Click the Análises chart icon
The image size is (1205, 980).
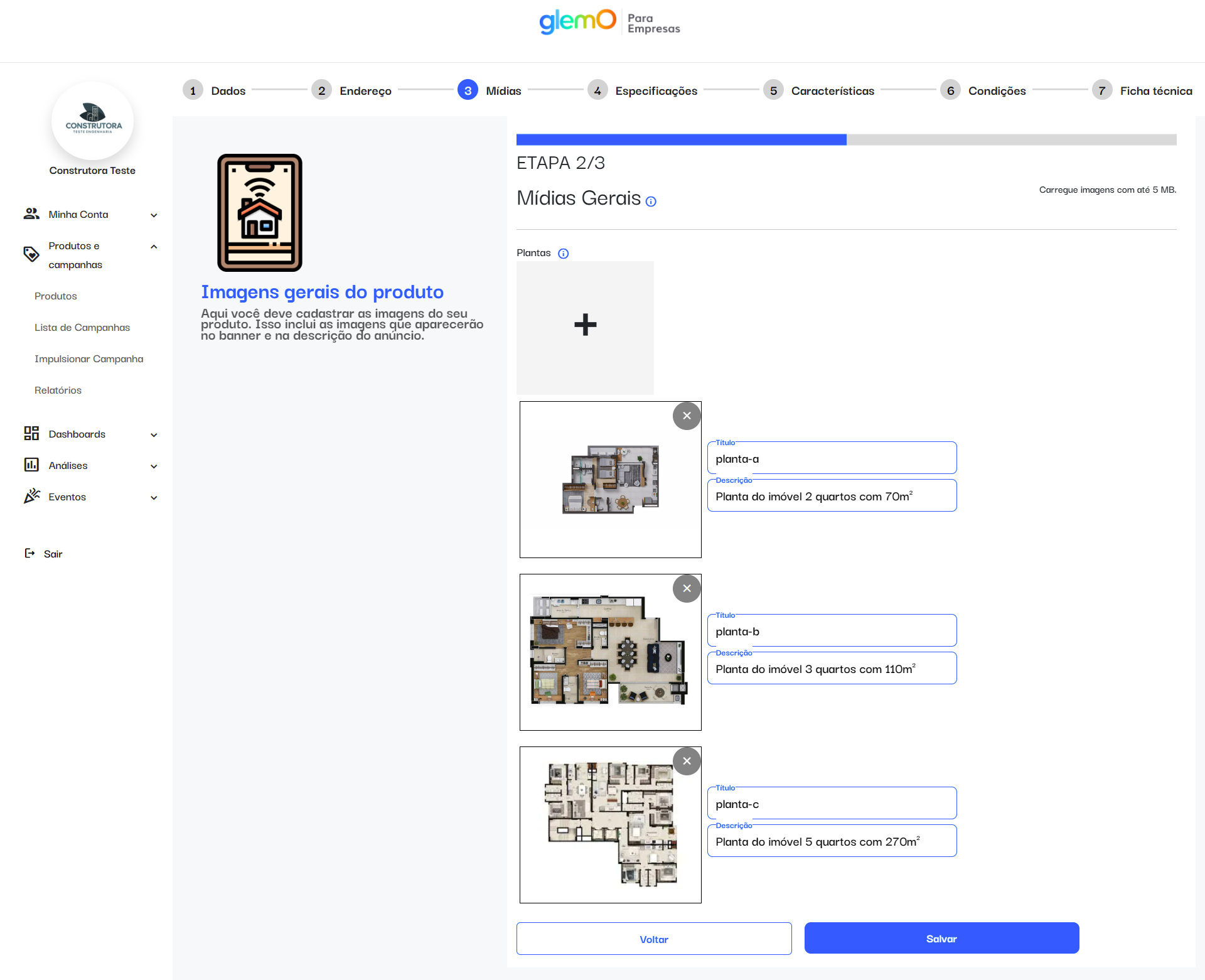31,465
